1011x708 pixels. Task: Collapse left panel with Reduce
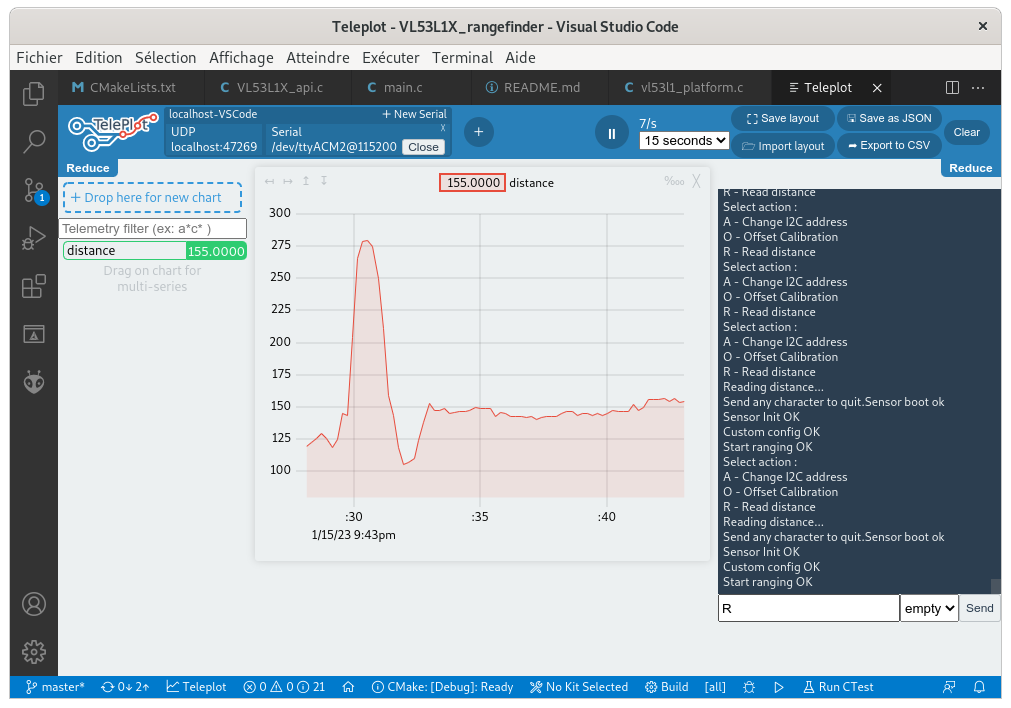coord(88,168)
